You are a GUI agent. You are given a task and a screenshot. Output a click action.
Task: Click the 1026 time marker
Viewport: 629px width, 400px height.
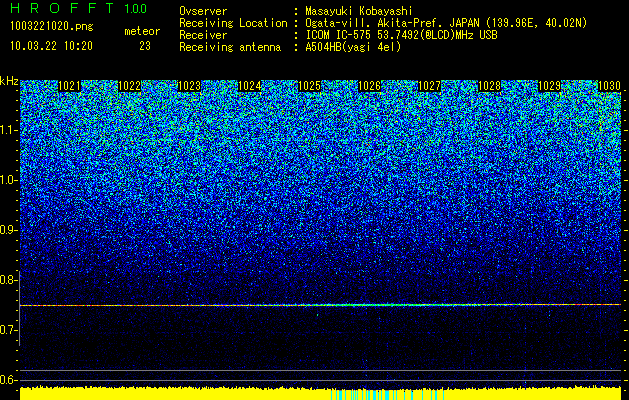(x=369, y=86)
